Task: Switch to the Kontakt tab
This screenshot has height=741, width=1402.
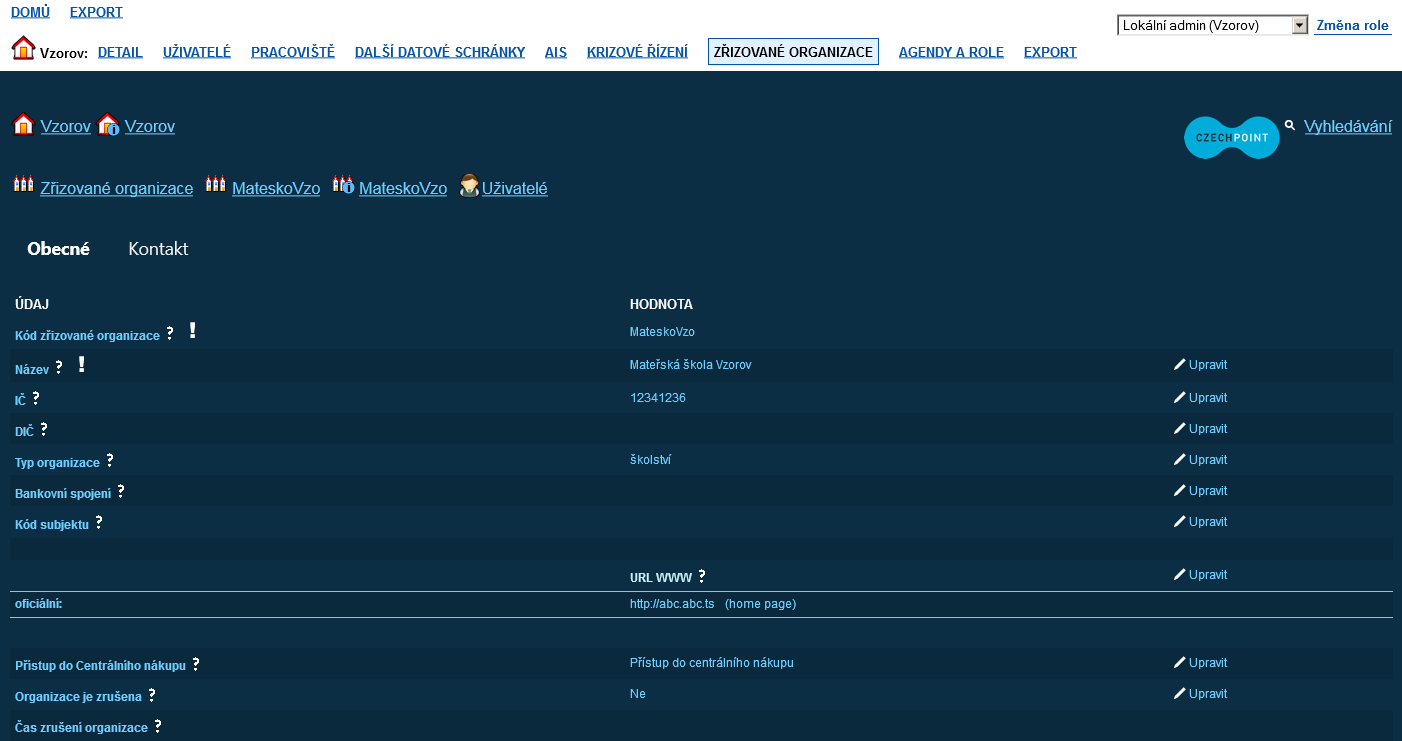Action: 158,249
